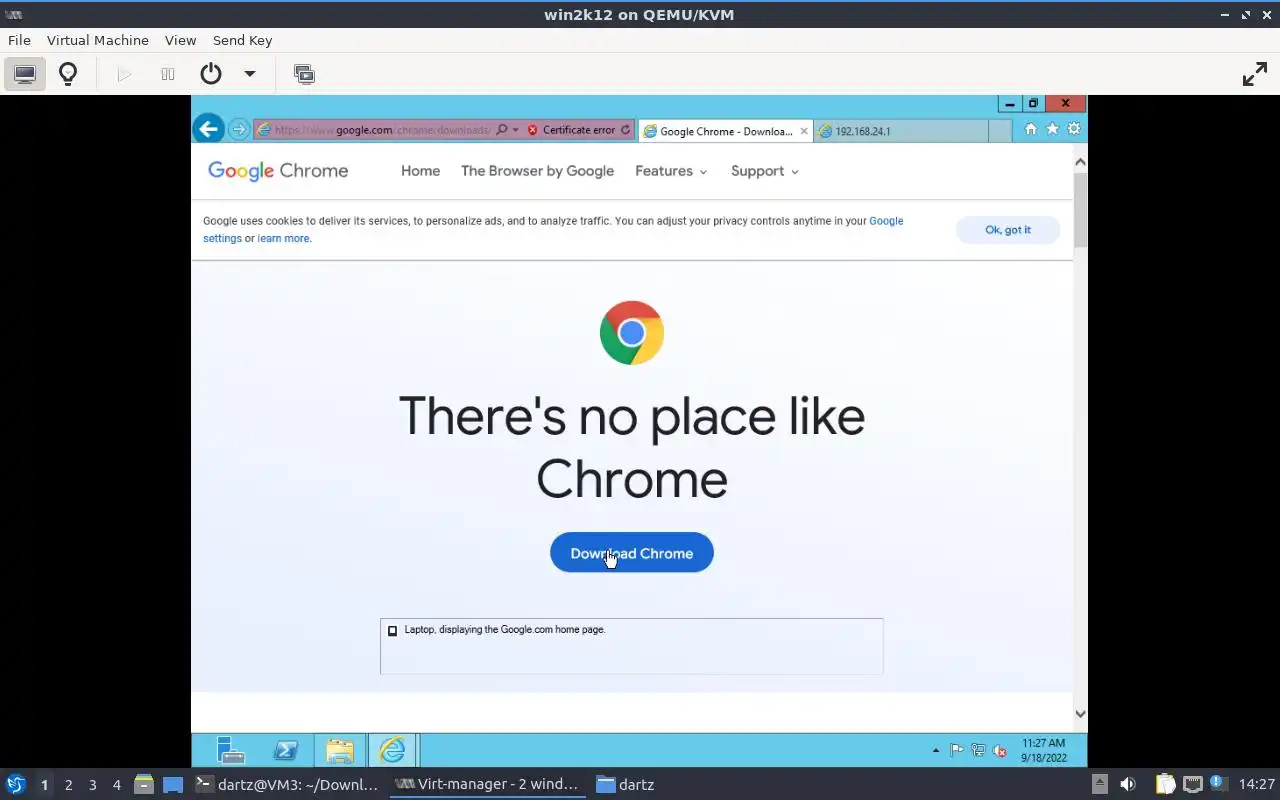Image resolution: width=1280 pixels, height=800 pixels.
Task: Open the Internet Explorer Home icon
Action: click(1031, 129)
